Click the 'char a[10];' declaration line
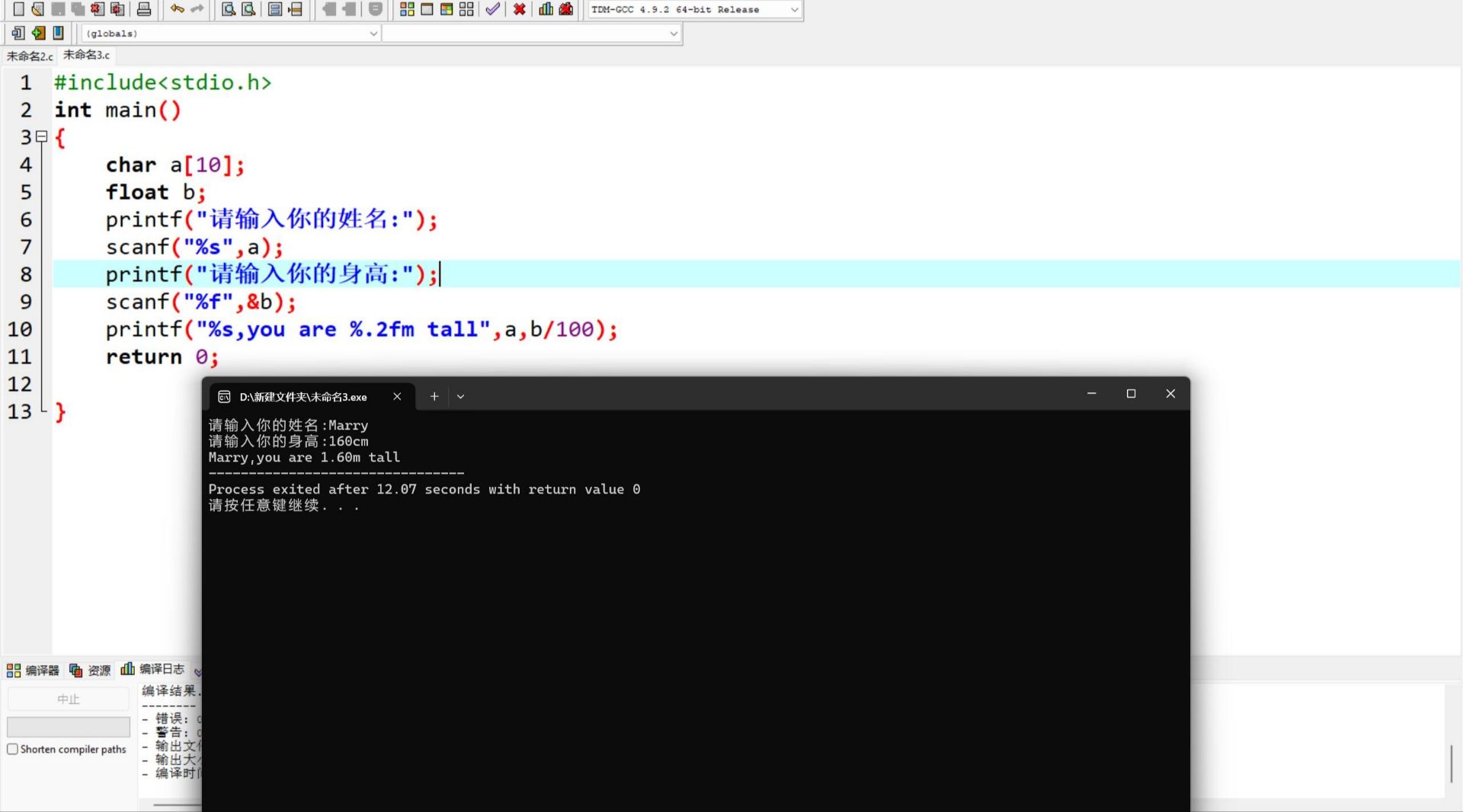The image size is (1463, 812). pos(175,165)
